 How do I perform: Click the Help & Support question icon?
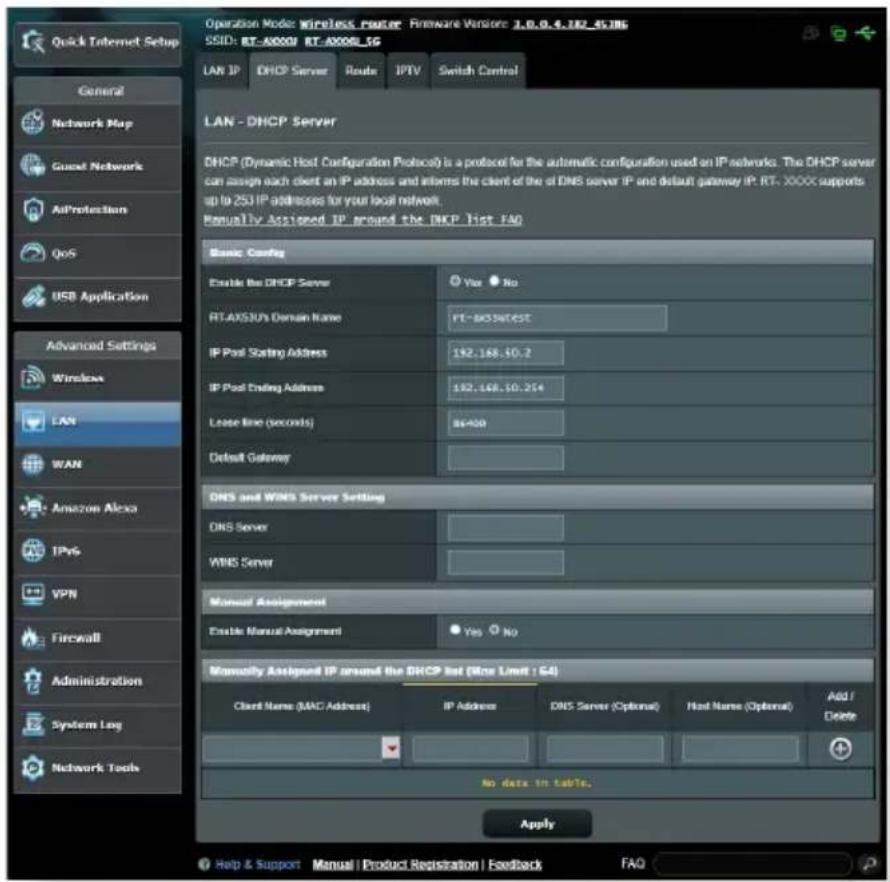point(204,864)
